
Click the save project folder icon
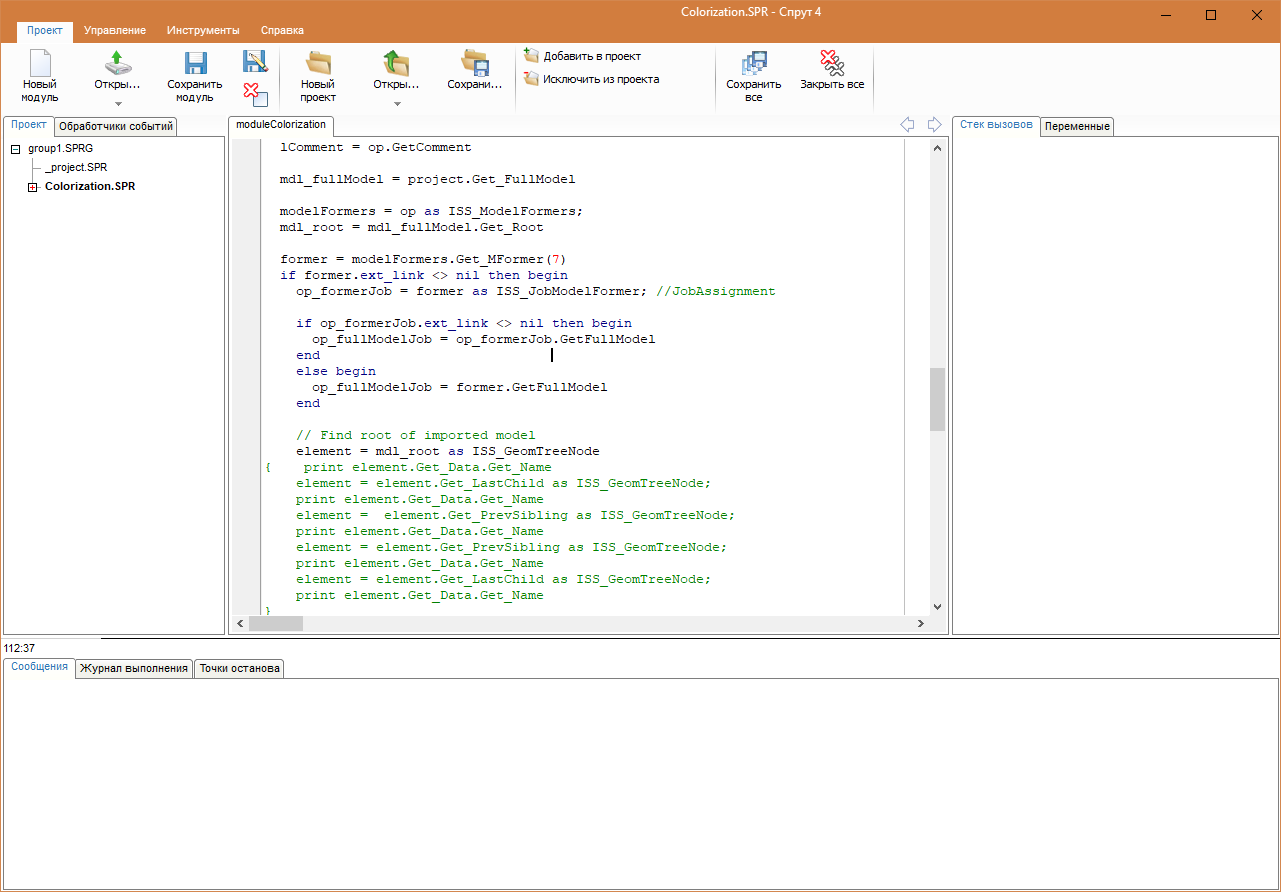474,64
